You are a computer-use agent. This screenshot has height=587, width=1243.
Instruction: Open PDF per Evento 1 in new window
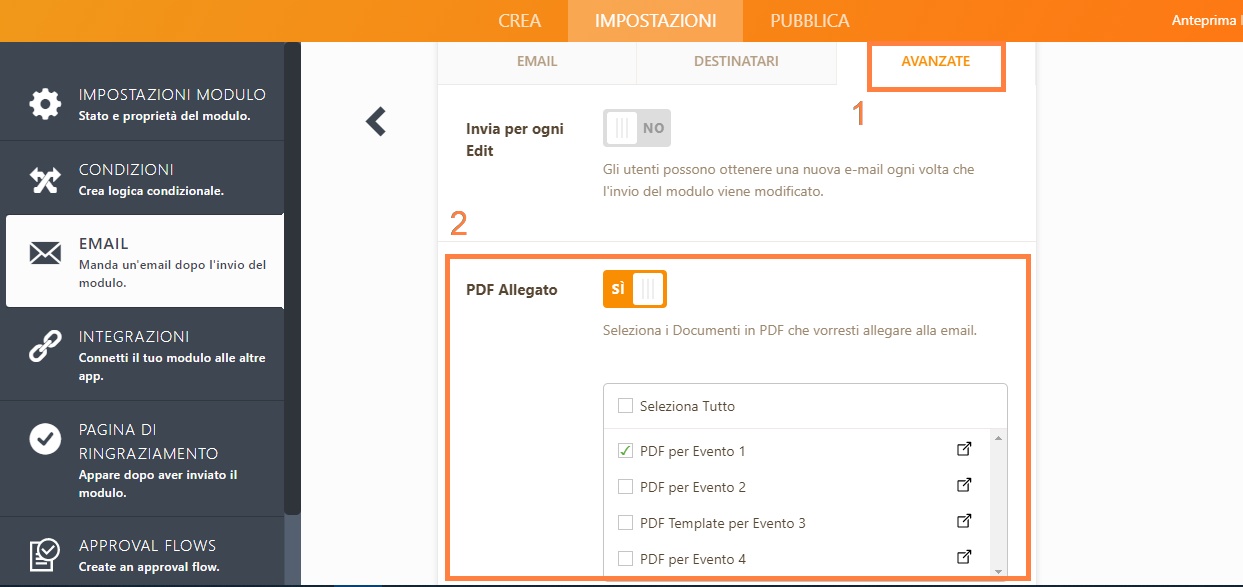pos(964,450)
